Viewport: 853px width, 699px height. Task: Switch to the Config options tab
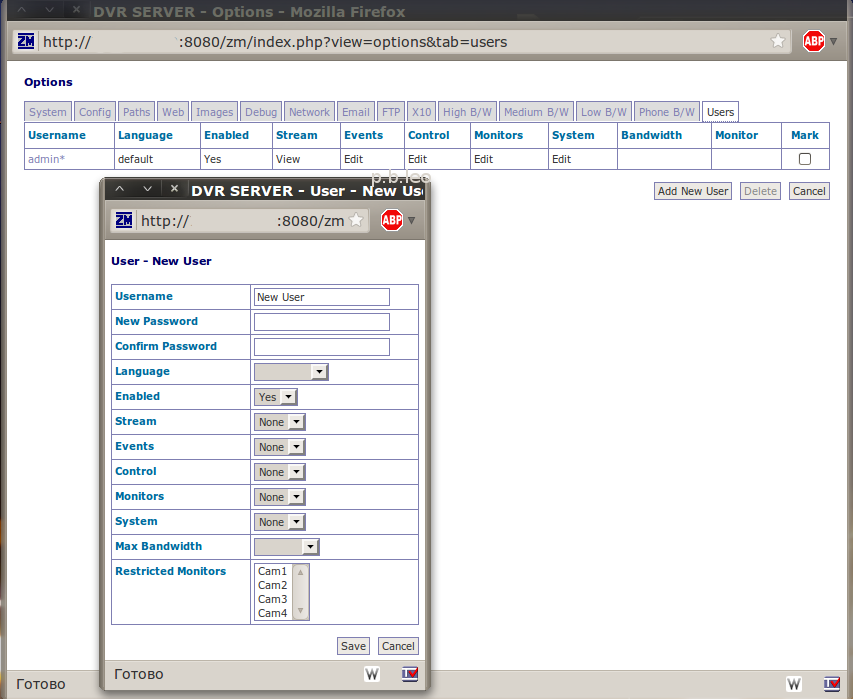(x=95, y=112)
